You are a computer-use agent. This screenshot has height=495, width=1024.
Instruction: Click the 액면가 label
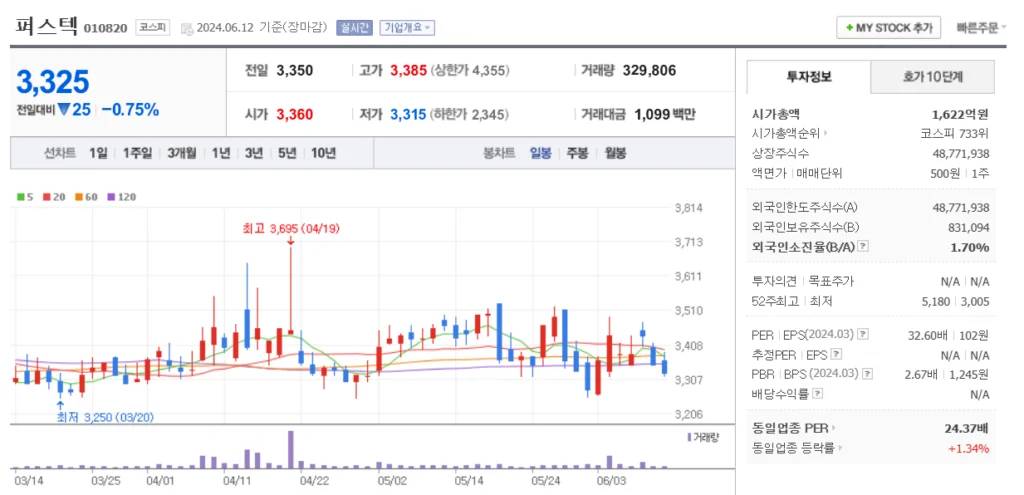[770, 174]
